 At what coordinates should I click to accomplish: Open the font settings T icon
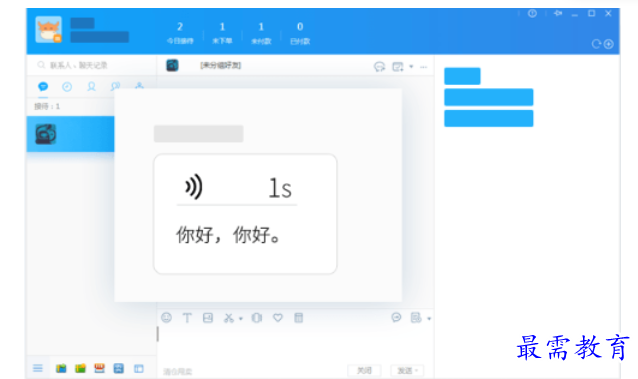(x=187, y=318)
